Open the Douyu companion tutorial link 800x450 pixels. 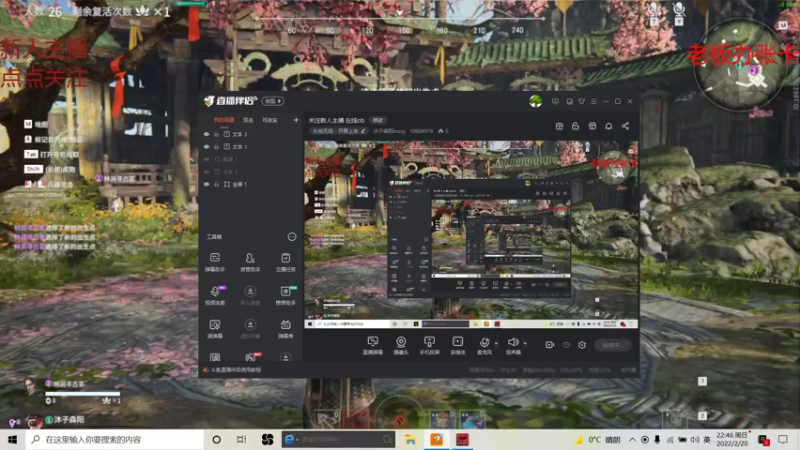coord(235,370)
